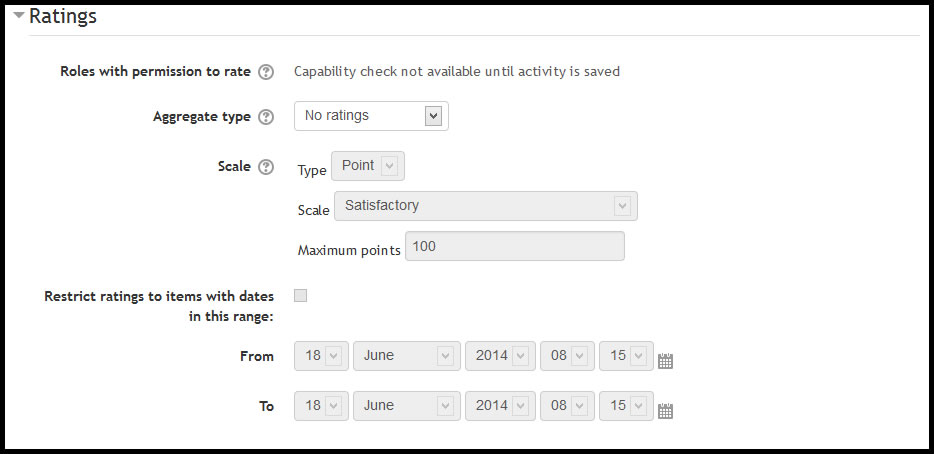Enable restrict ratings to date range checkbox
Viewport: 934px width, 454px height.
(x=301, y=296)
